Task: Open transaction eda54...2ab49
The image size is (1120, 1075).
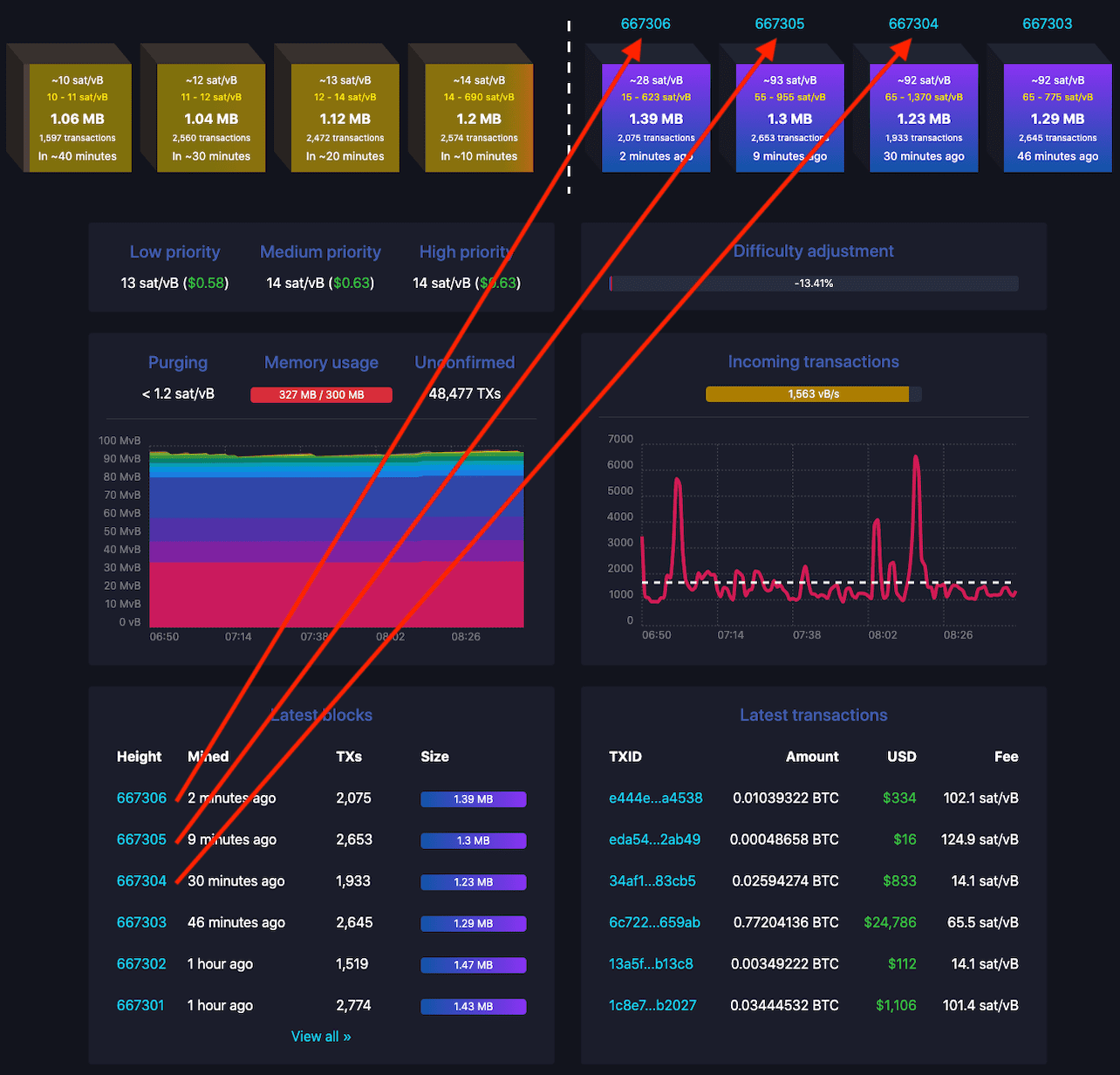Action: [655, 839]
